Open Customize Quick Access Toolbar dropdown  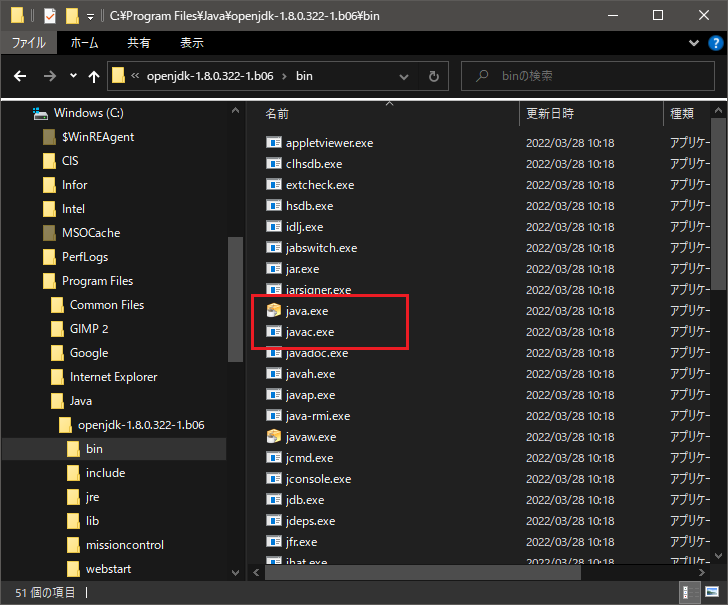pyautogui.click(x=90, y=17)
